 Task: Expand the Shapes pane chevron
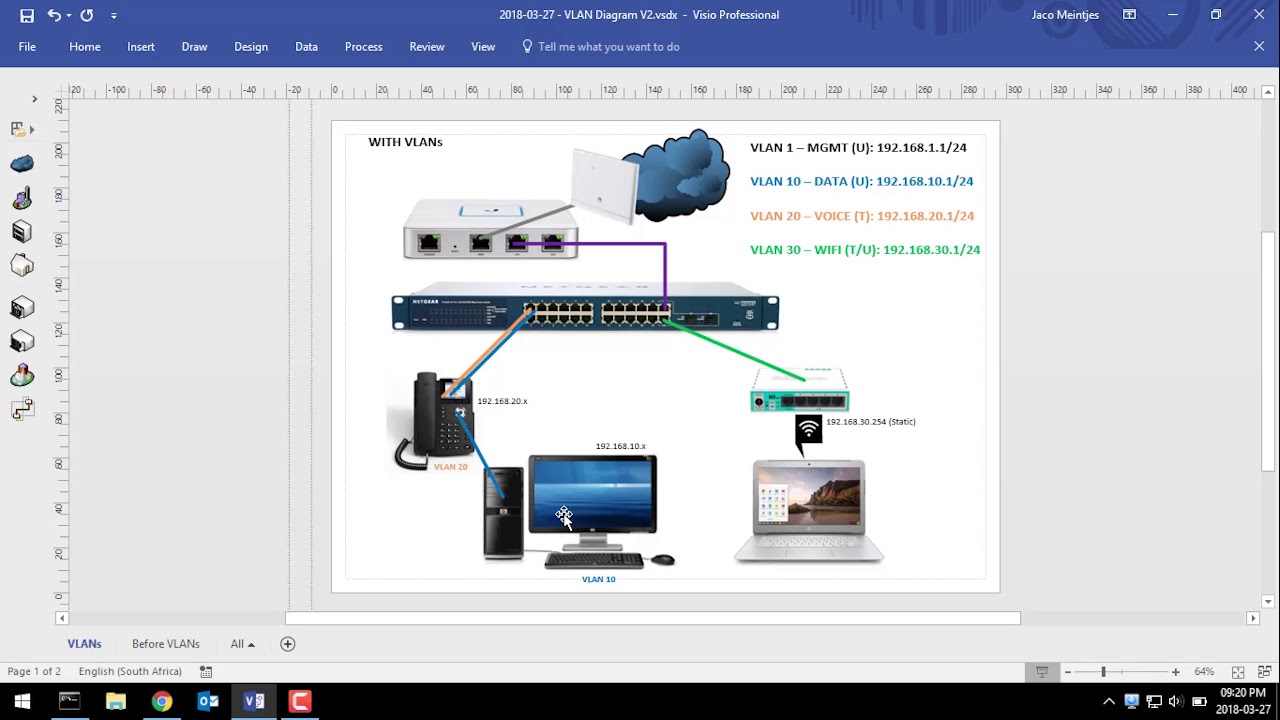34,99
